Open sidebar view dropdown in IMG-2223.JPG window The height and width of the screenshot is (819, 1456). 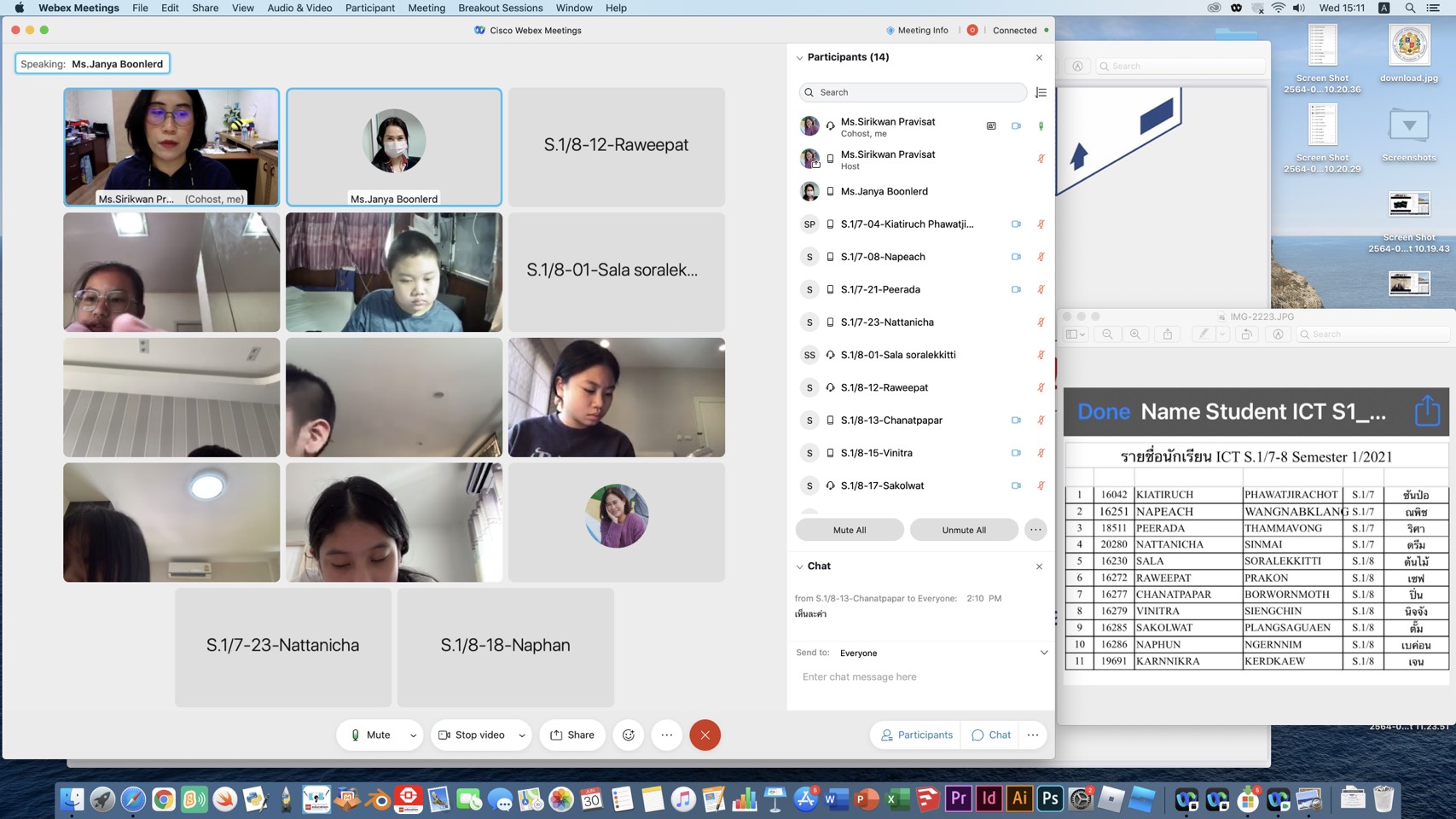click(x=1076, y=334)
